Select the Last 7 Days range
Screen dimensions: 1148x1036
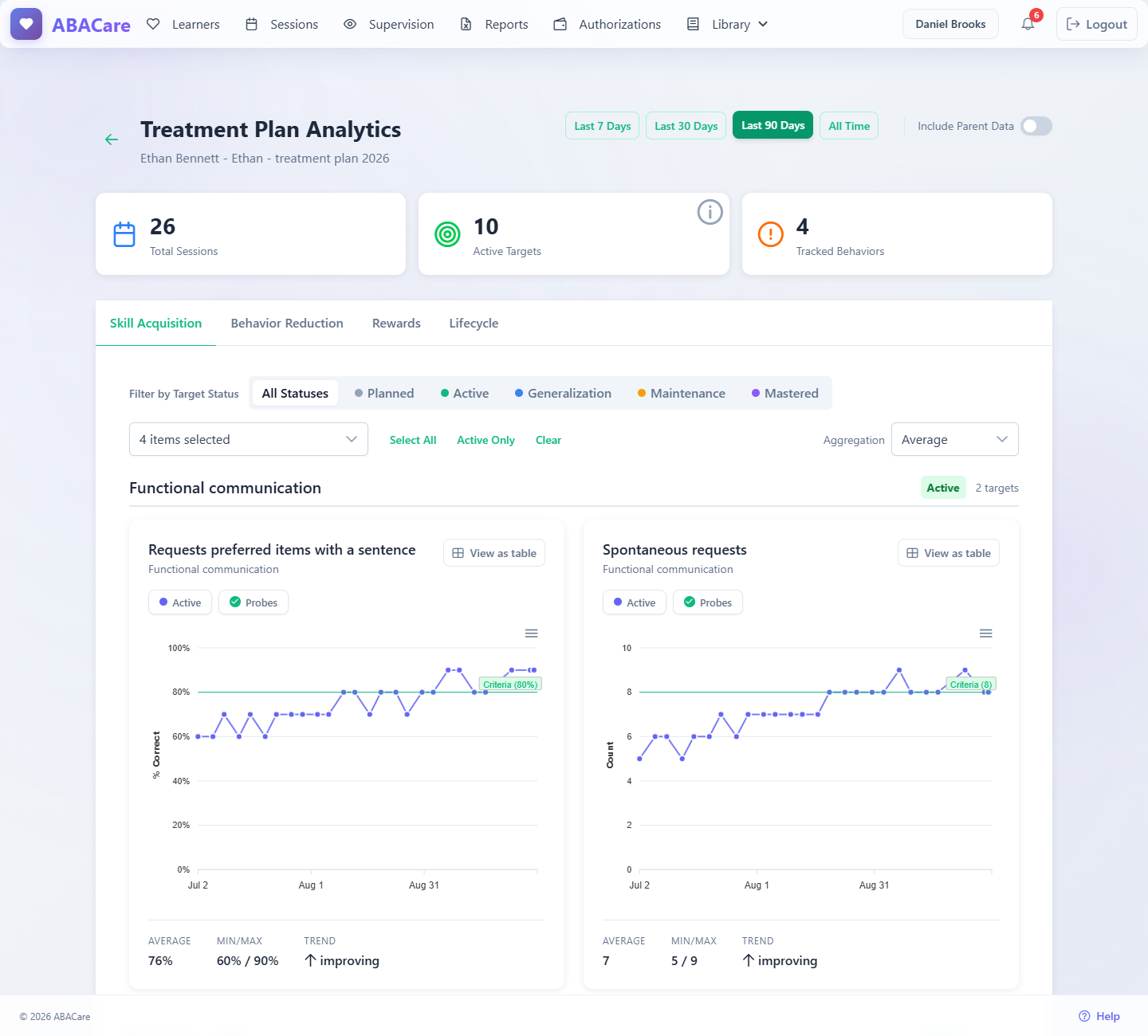tap(602, 126)
